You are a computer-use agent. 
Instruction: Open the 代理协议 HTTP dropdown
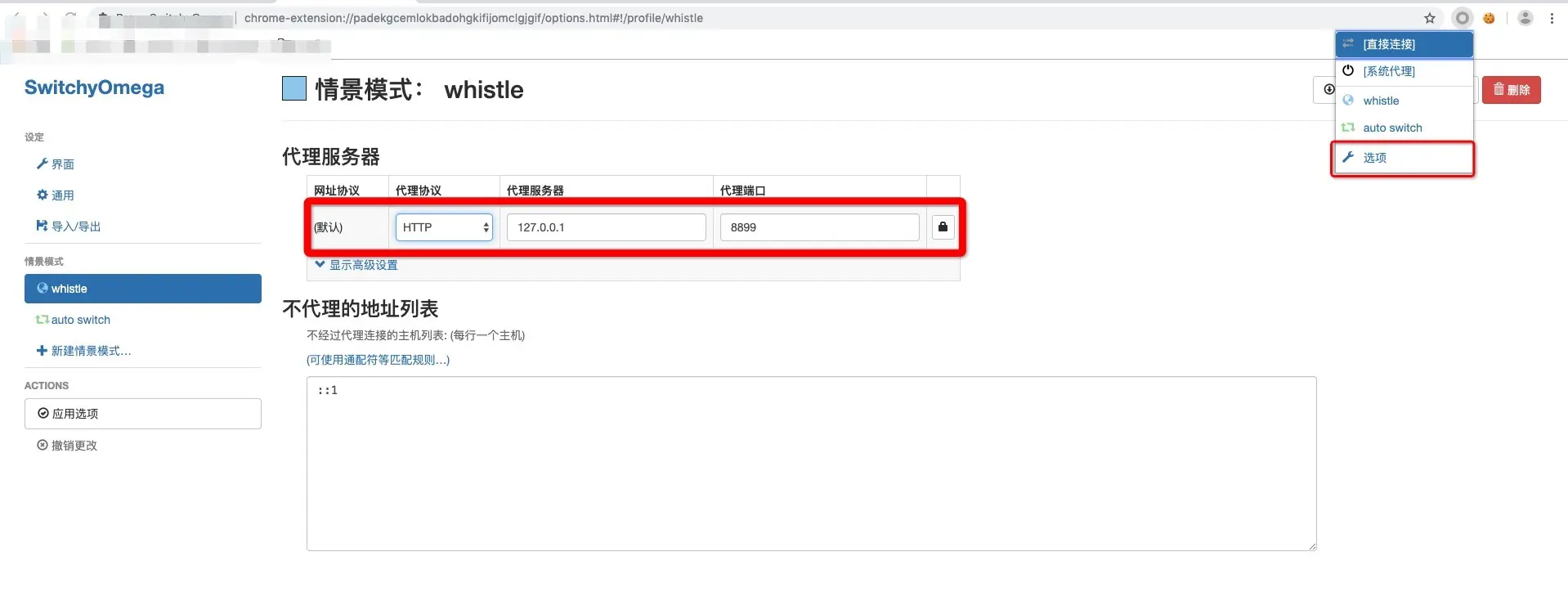444,227
